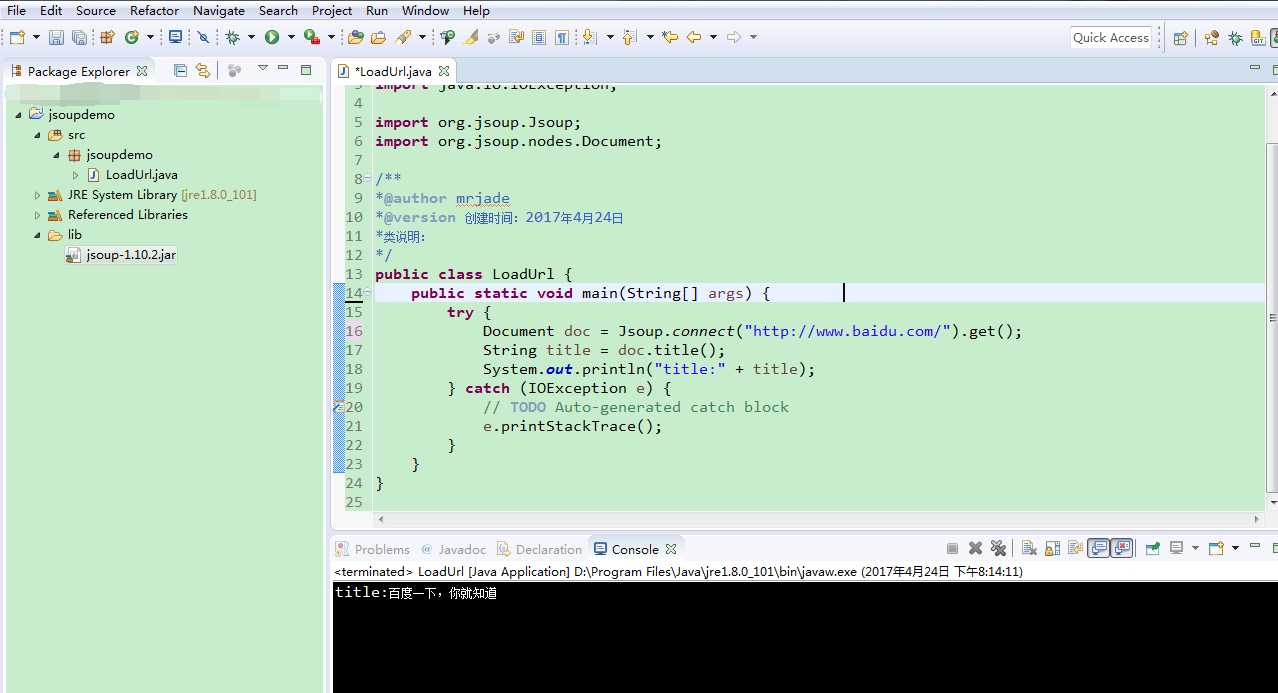Open the Refactor menu
This screenshot has width=1278, height=693.
pos(154,10)
